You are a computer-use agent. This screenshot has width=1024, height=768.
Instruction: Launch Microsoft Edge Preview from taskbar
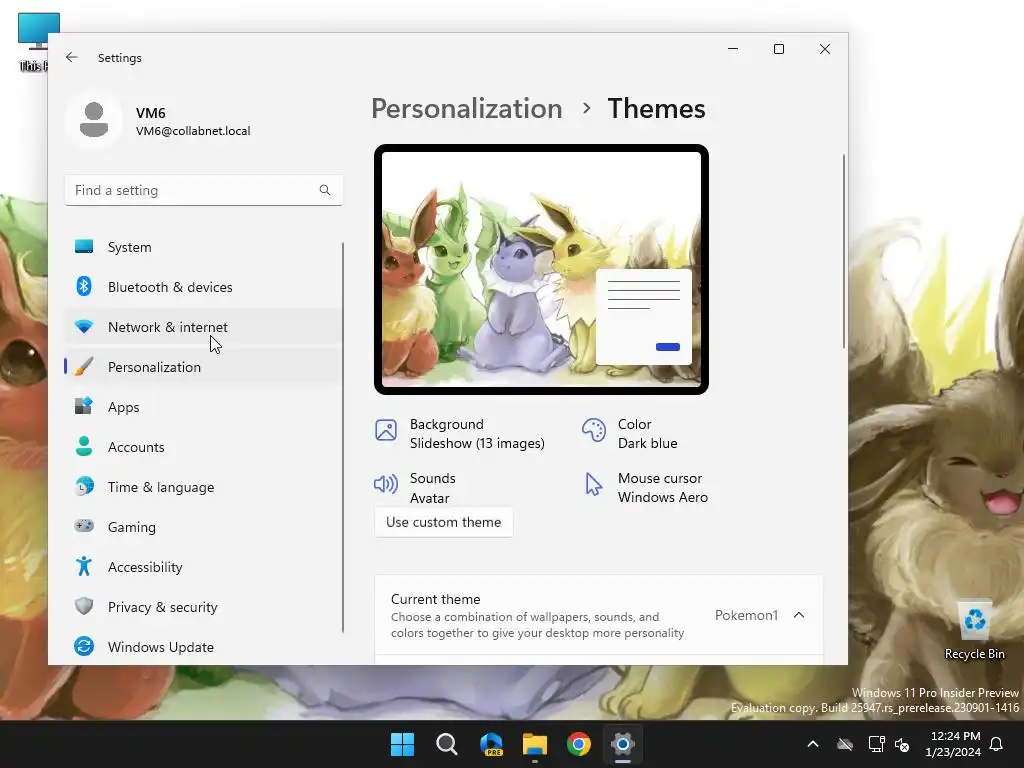491,744
